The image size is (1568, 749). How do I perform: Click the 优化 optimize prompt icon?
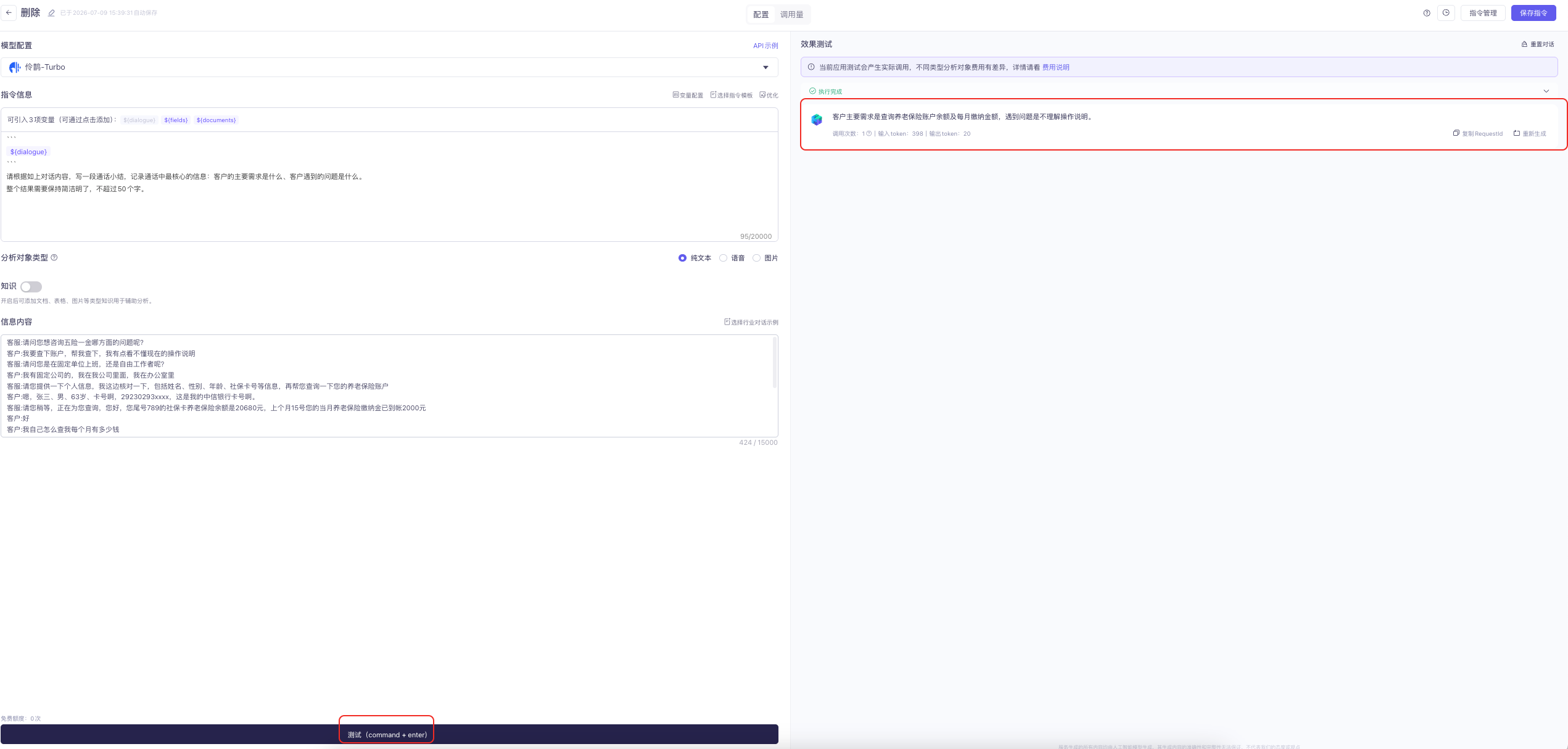(x=769, y=95)
